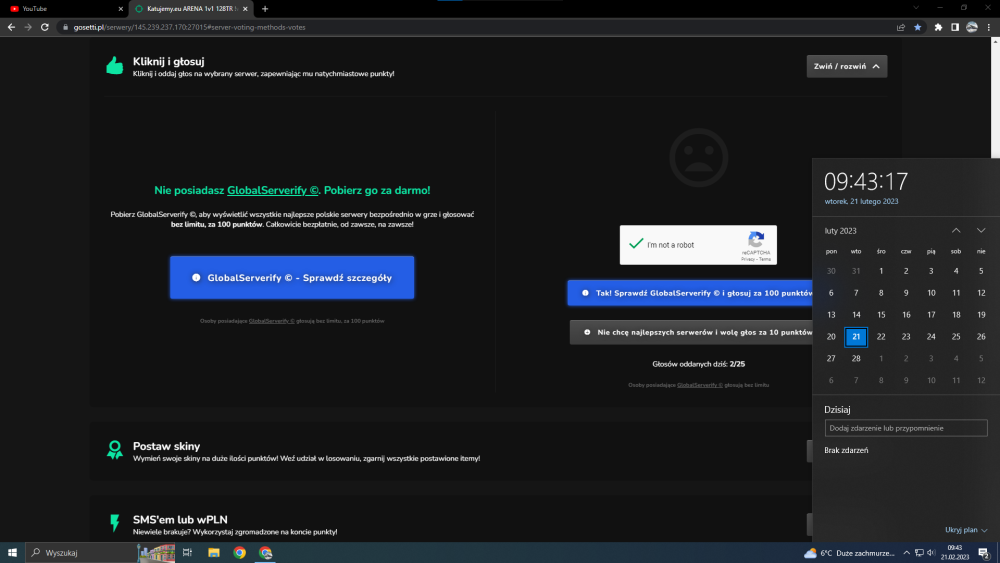Open the weather widget showing 6°C
The height and width of the screenshot is (563, 1000).
(x=849, y=553)
